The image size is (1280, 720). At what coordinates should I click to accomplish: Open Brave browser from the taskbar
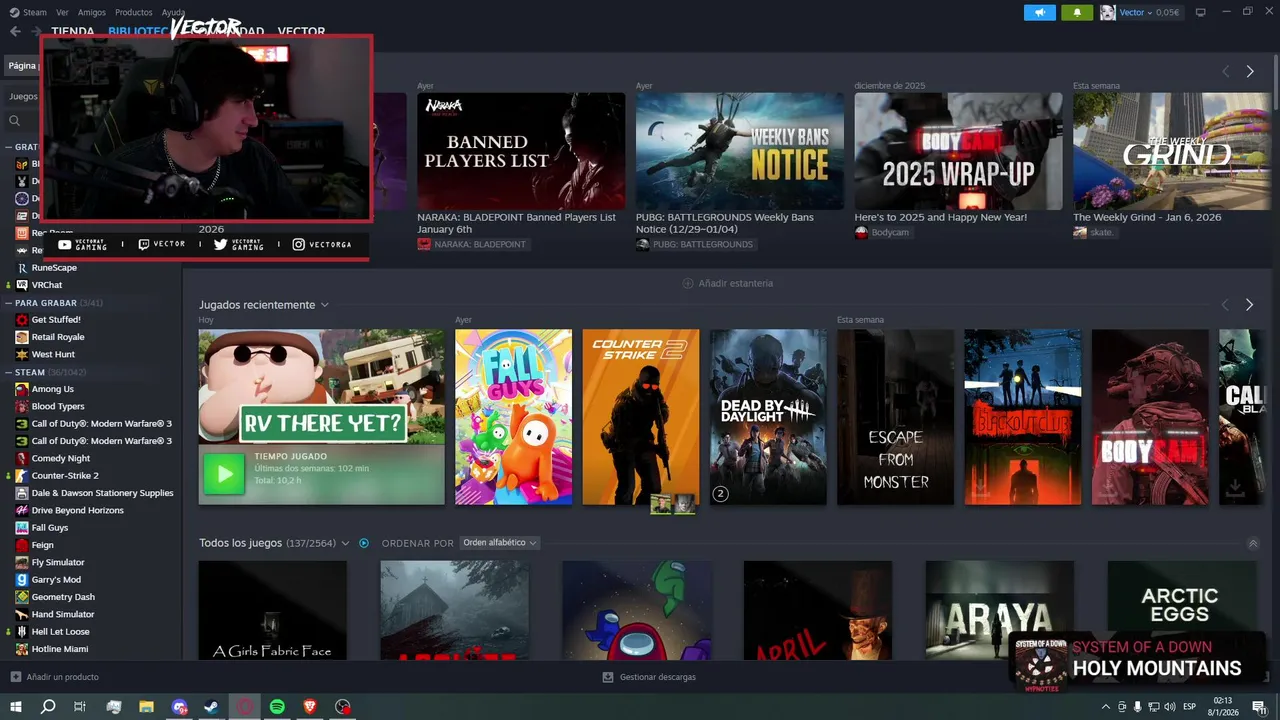coord(310,707)
